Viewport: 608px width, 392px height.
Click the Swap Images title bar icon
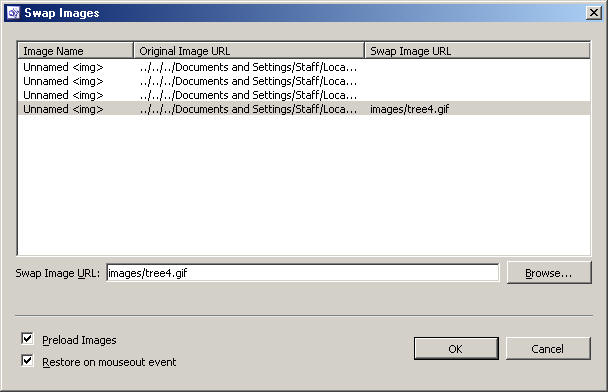tap(13, 13)
